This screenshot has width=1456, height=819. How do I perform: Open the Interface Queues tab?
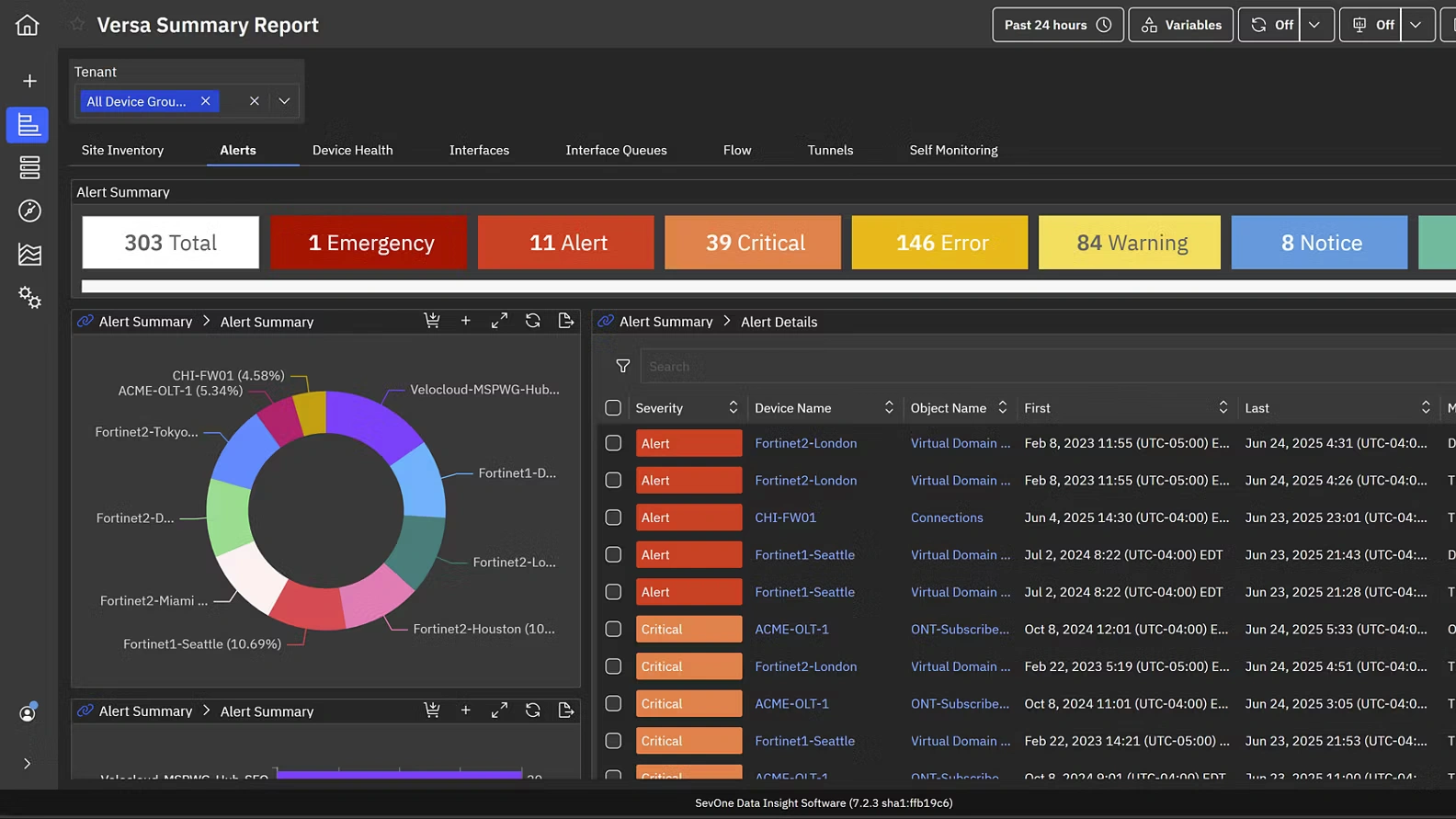coord(616,150)
